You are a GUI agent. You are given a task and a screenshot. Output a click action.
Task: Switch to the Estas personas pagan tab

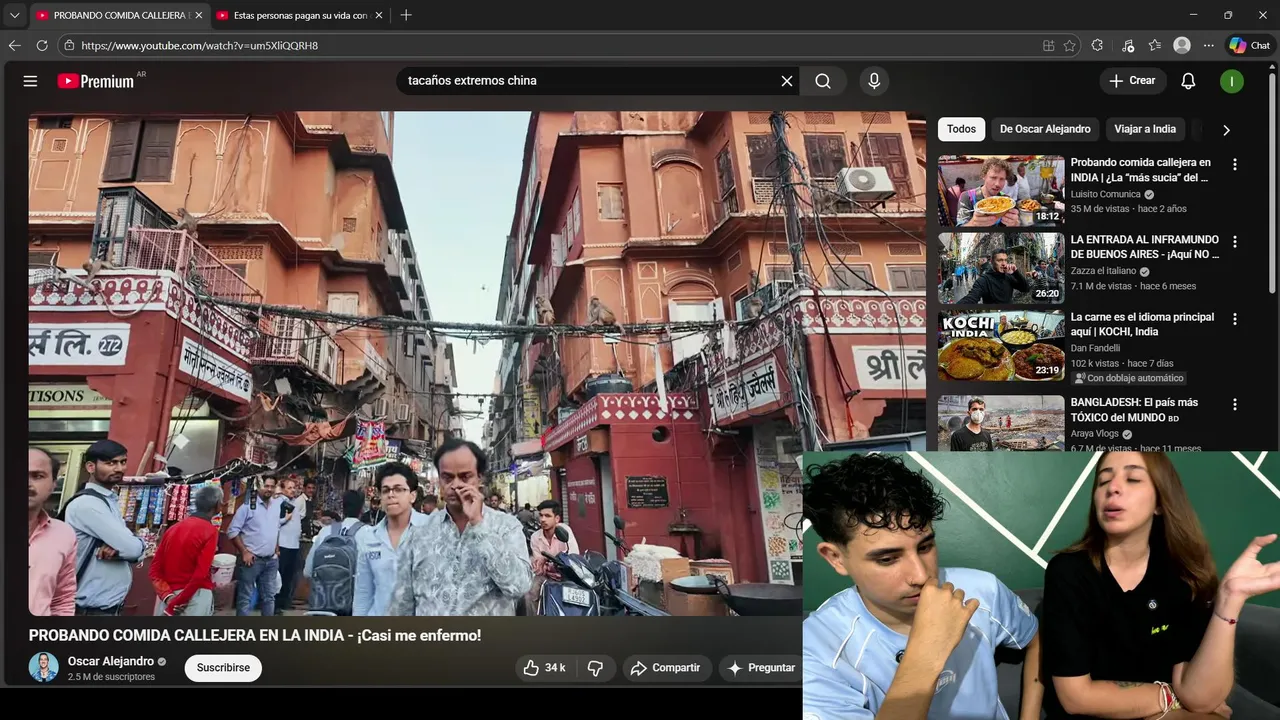pos(299,15)
